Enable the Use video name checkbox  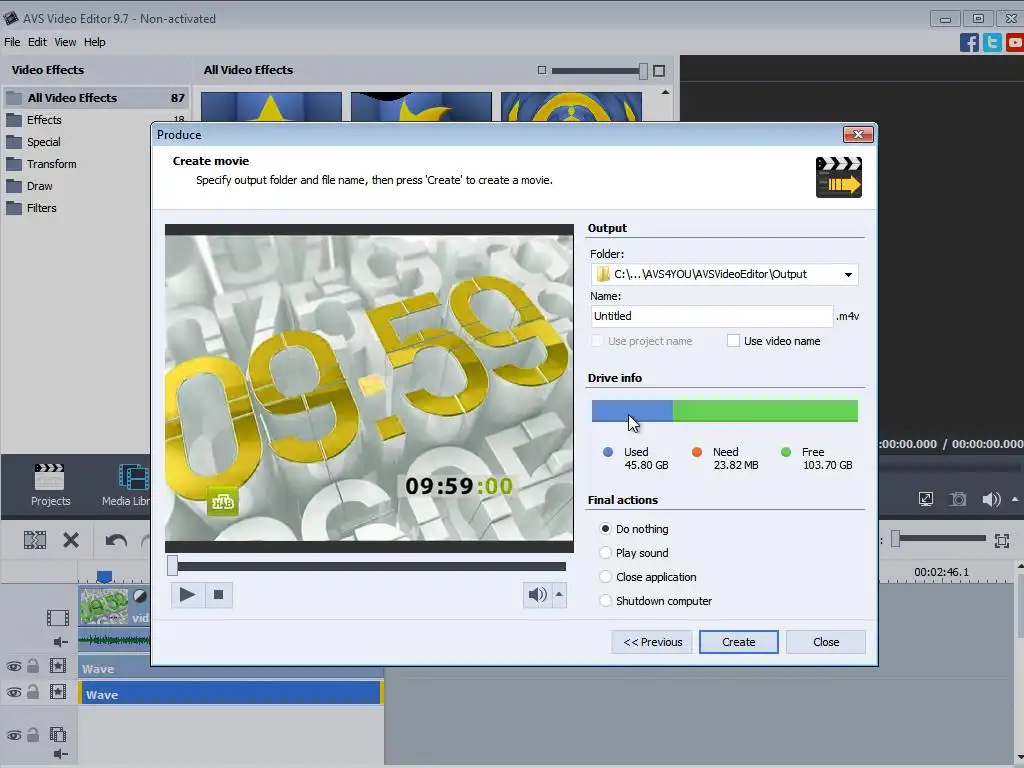[733, 341]
